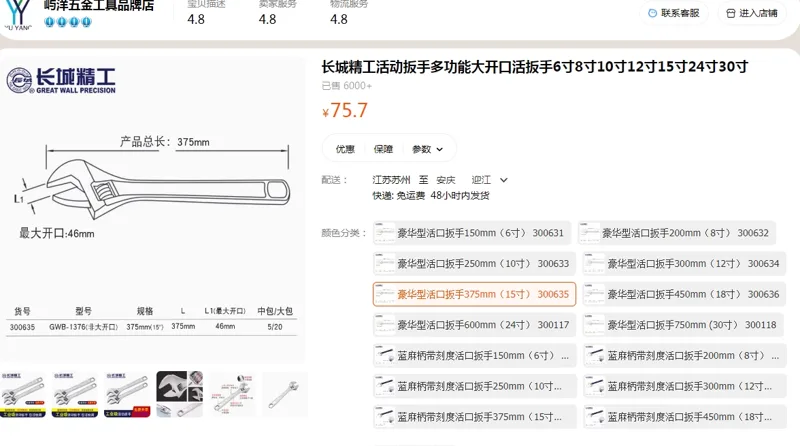Click thumbnail icon of 豪华型 150mm option
Screen dimensions: 800x446
point(385,233)
